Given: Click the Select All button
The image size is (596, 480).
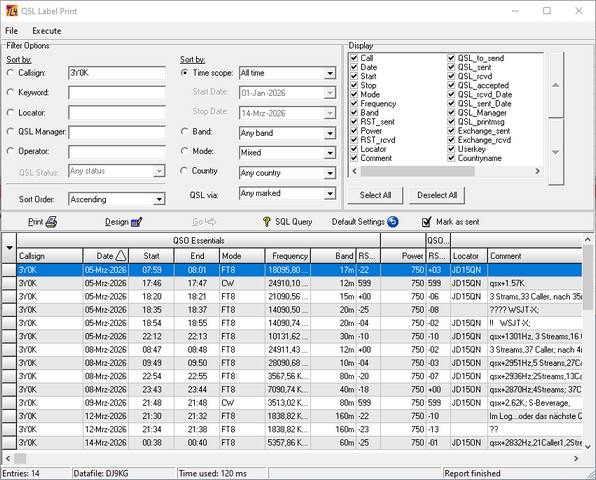Looking at the screenshot, I should click(375, 195).
